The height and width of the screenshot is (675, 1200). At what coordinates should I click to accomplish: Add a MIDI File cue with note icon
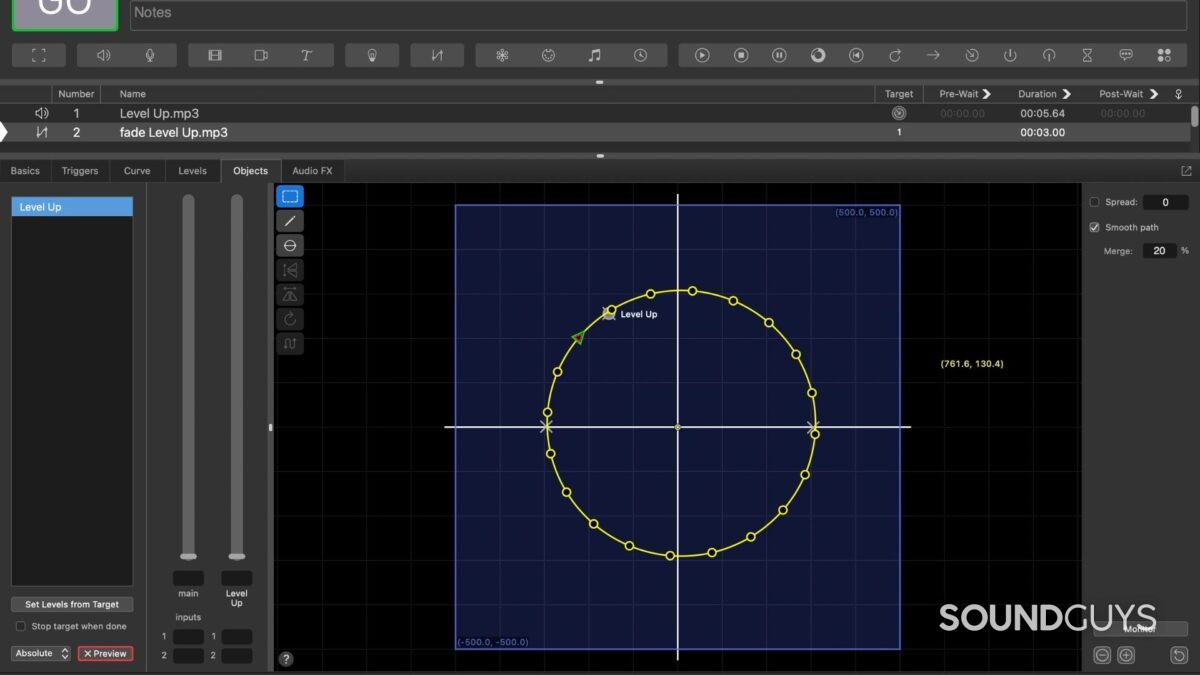coord(594,55)
